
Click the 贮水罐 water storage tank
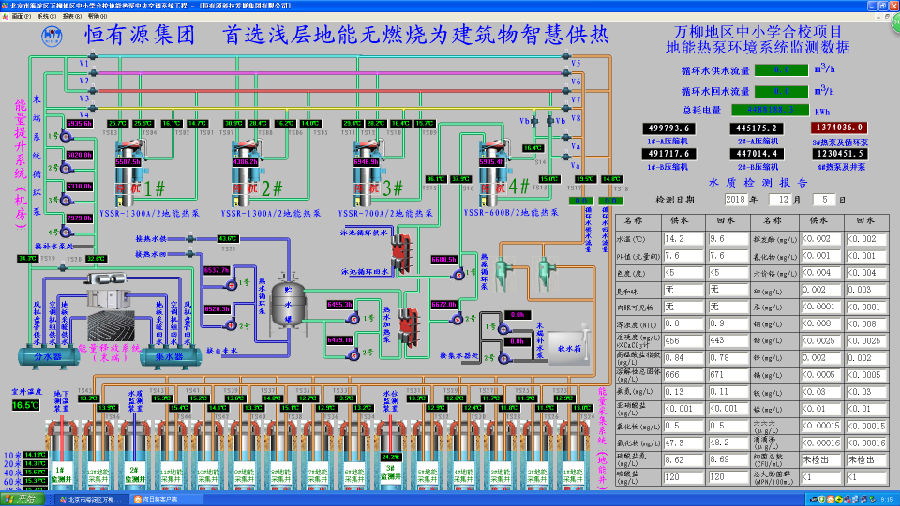tap(276, 301)
